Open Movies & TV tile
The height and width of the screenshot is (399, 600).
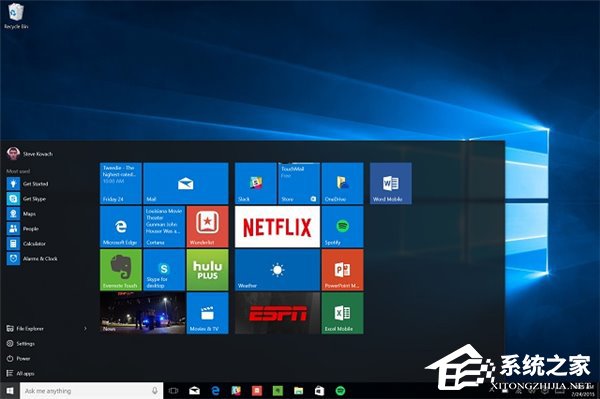pyautogui.click(x=207, y=313)
